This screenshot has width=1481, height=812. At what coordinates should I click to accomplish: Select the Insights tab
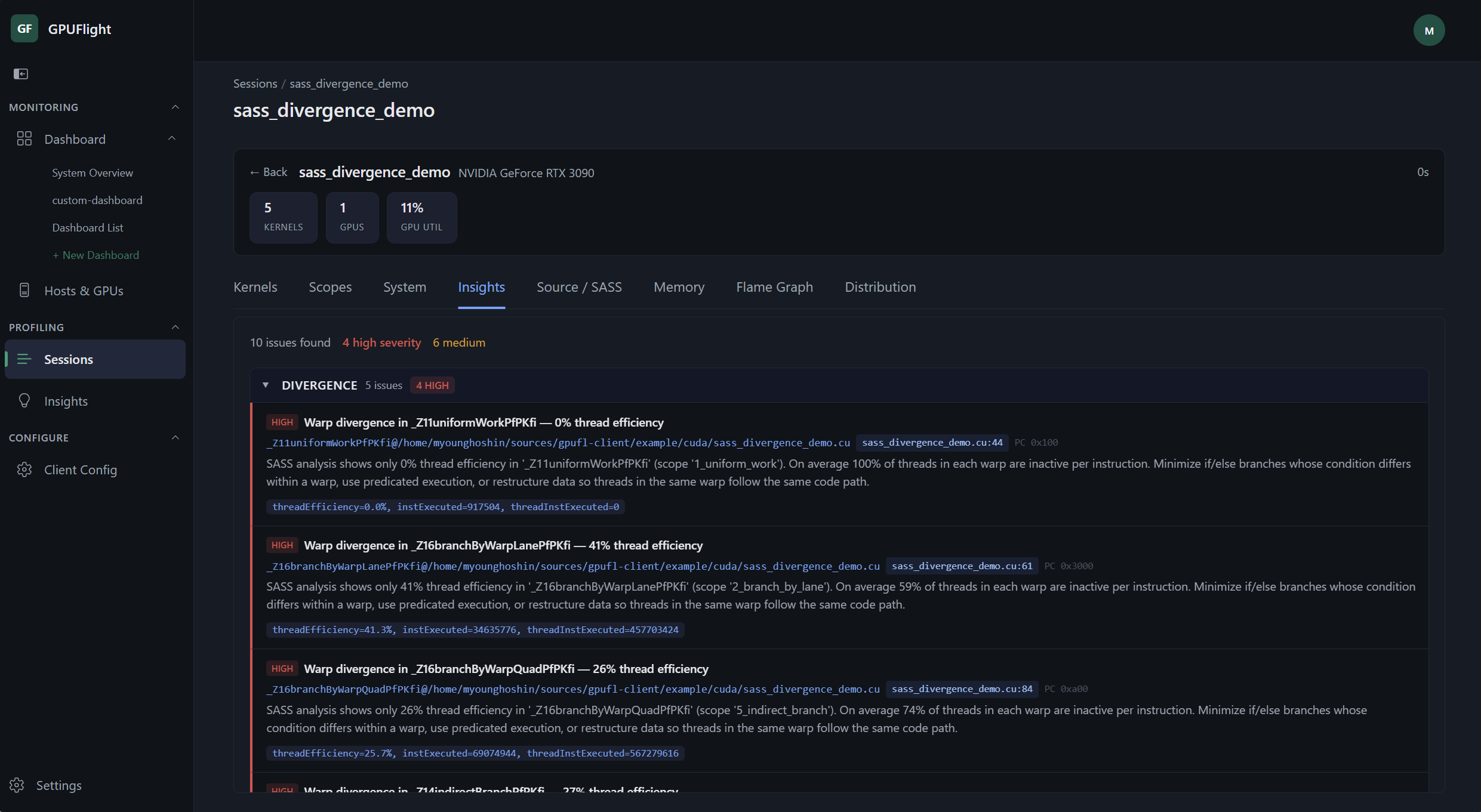[x=482, y=287]
